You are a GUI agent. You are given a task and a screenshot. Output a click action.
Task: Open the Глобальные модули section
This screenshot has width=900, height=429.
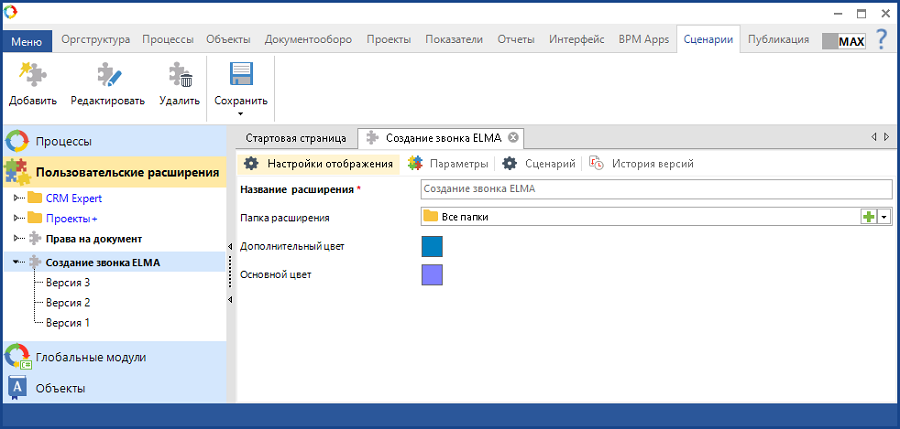coord(90,357)
